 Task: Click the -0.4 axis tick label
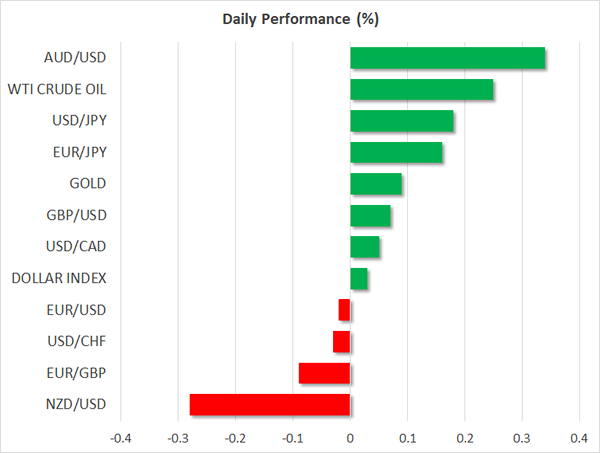coord(120,438)
